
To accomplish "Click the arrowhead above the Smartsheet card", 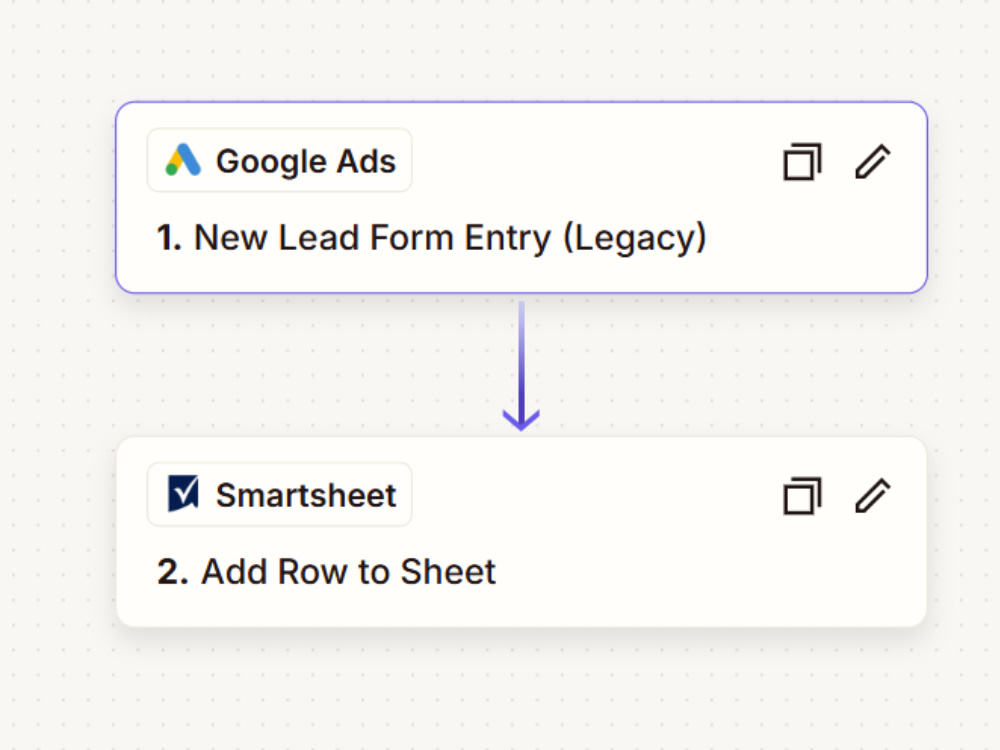I will click(x=521, y=420).
